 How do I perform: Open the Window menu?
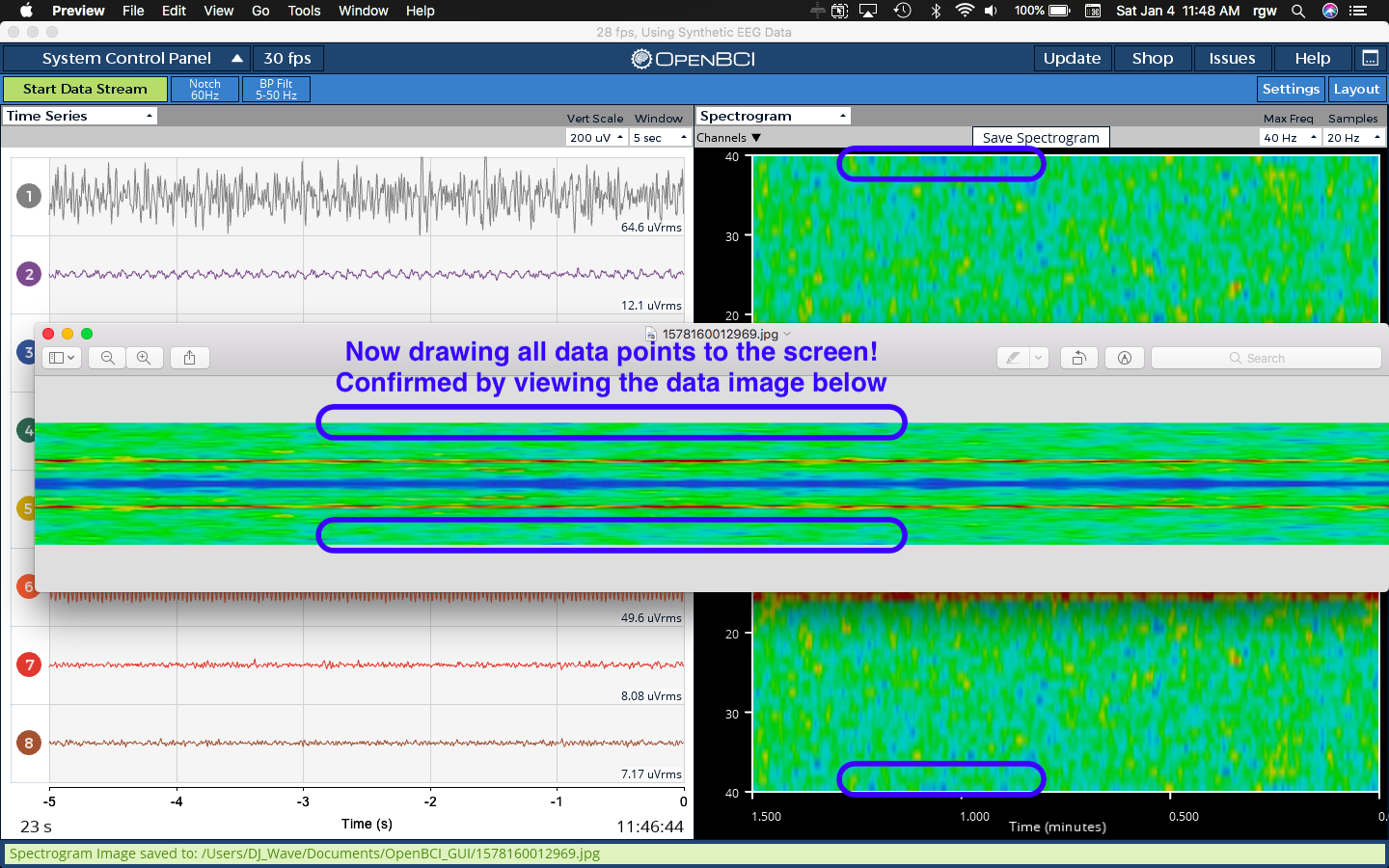pyautogui.click(x=364, y=11)
